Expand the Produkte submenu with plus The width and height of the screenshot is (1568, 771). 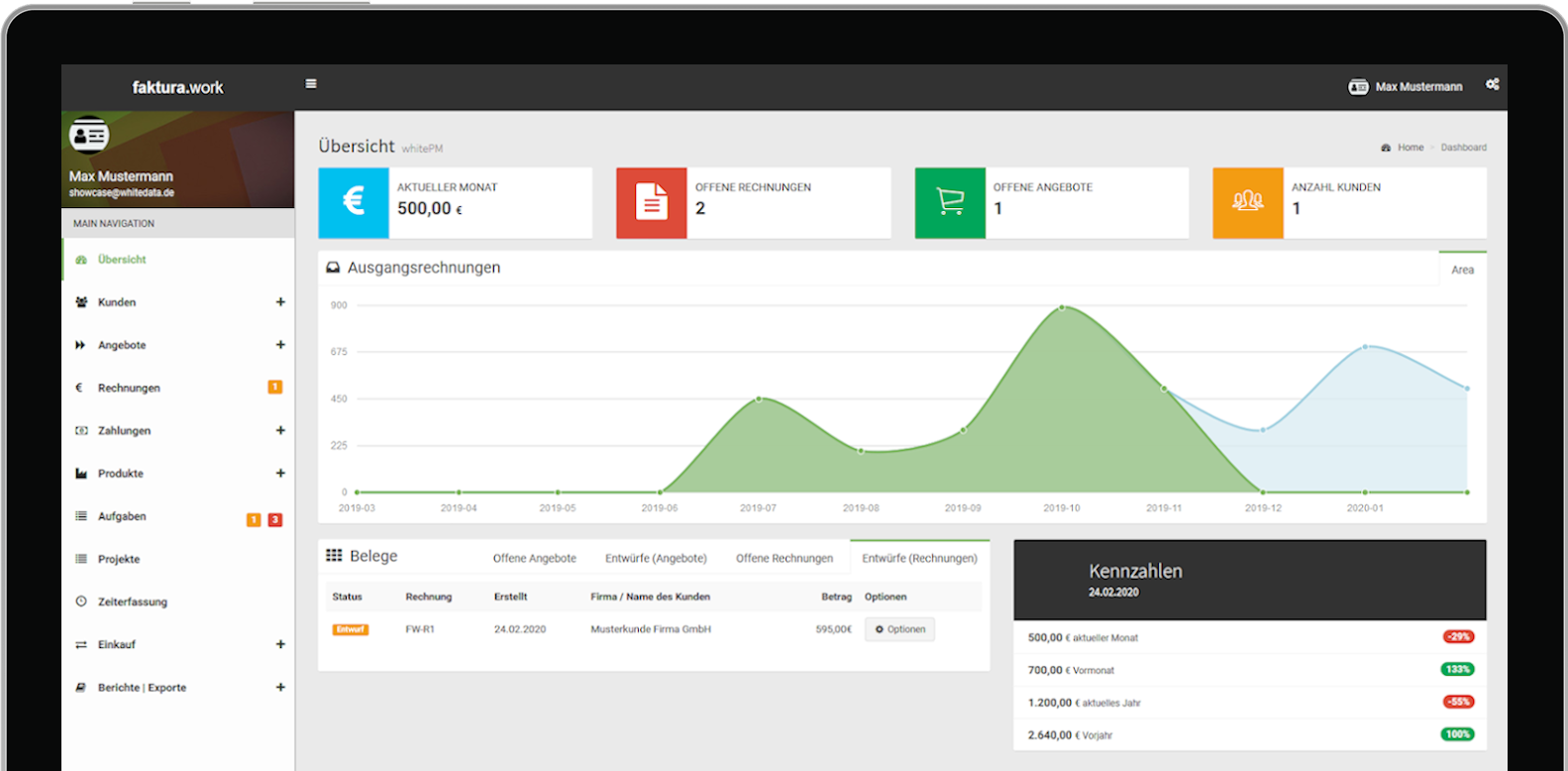coord(280,473)
